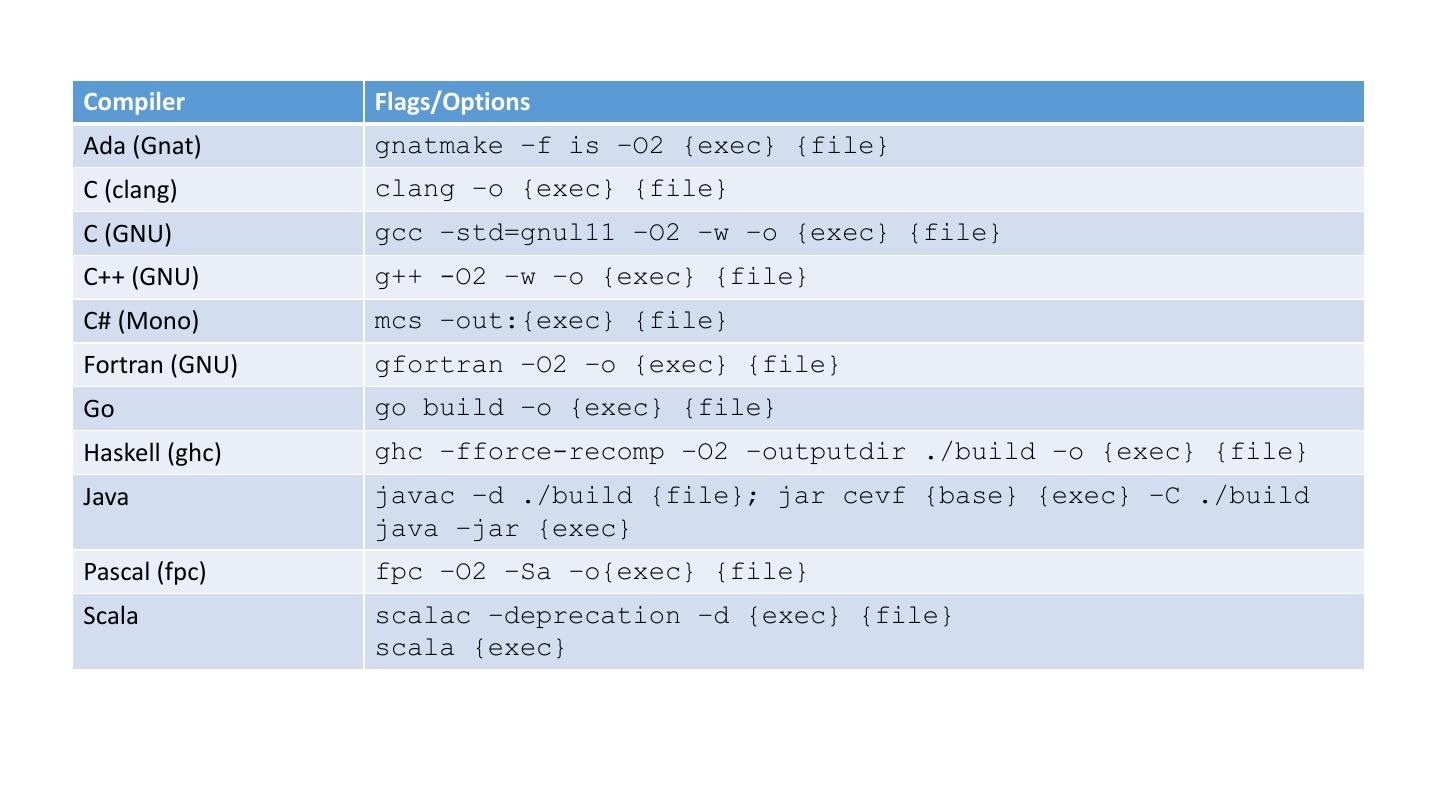This screenshot has height=810, width=1440.
Task: Click the Compiler column header
Action: coord(134,102)
